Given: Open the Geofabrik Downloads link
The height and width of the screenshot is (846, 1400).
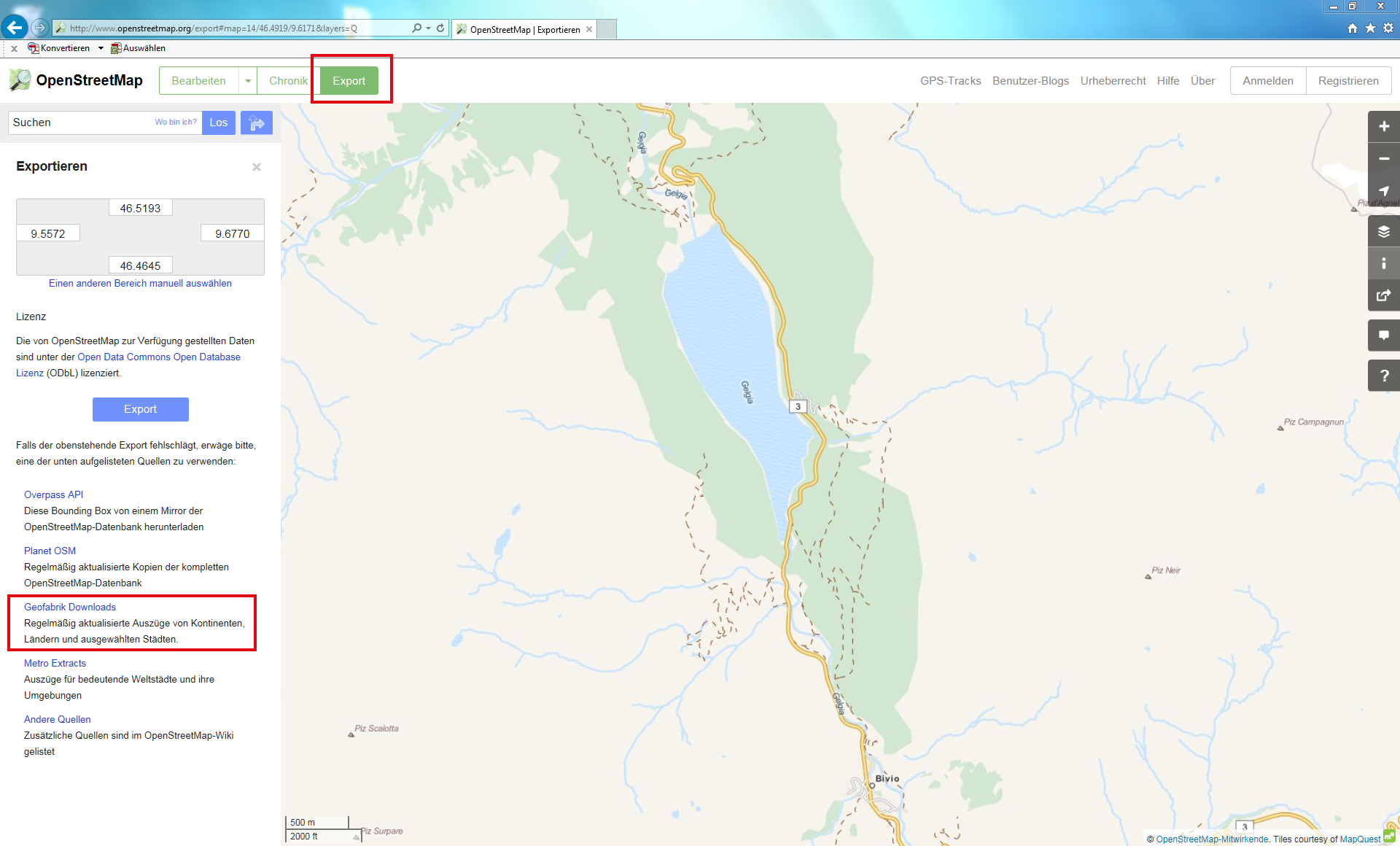Looking at the screenshot, I should (x=70, y=607).
